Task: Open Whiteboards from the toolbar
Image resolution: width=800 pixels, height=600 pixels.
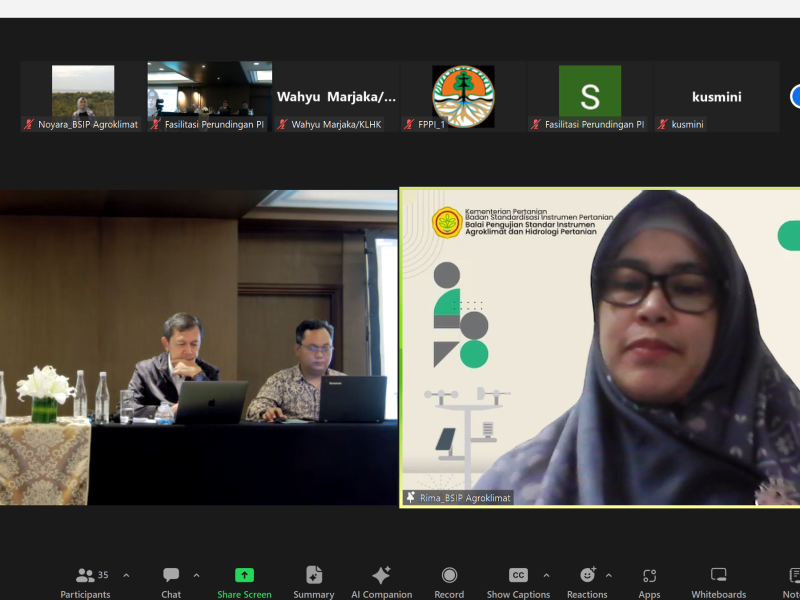Action: tap(718, 581)
